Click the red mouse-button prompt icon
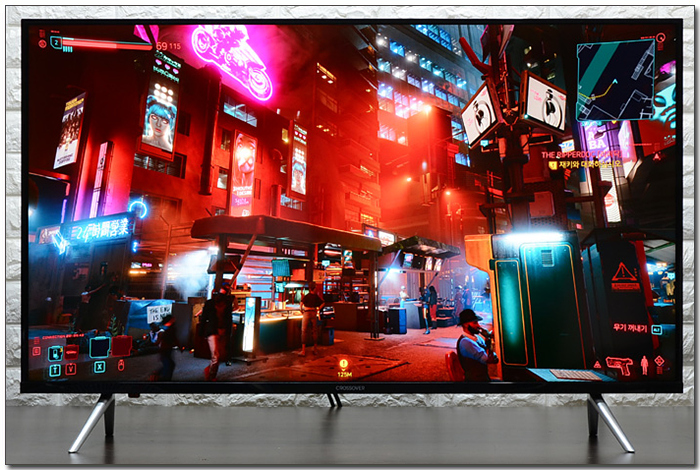The image size is (700, 470). 121,366
